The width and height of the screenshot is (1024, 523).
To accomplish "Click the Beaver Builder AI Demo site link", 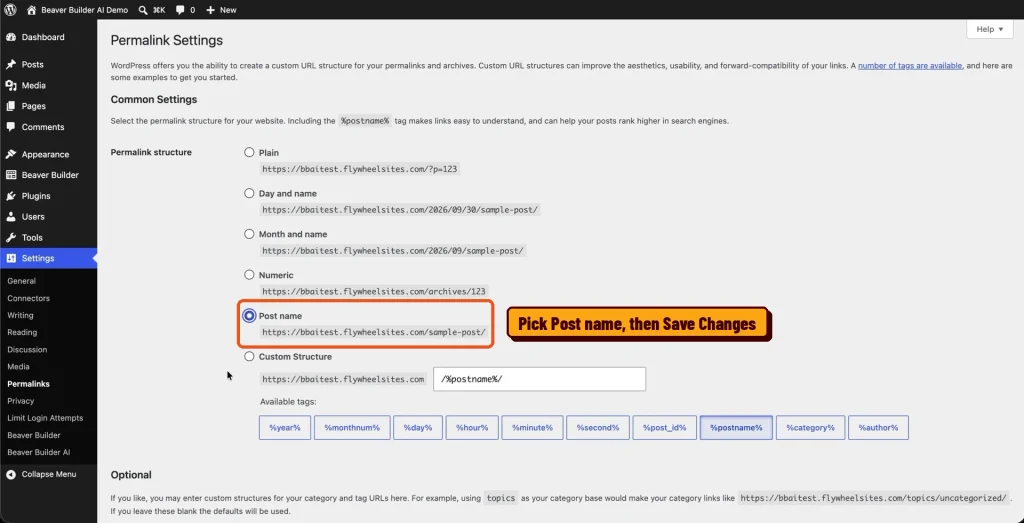I will click(84, 10).
